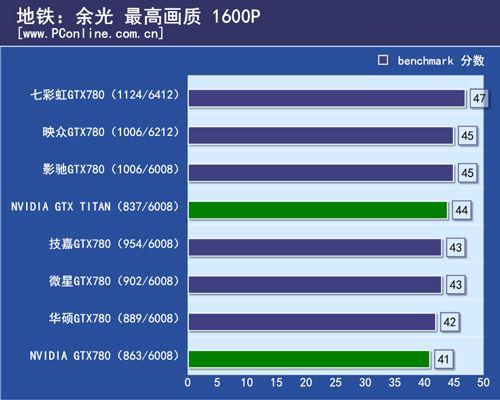Click the x-axis tick label 10
This screenshot has width=500, height=400.
click(247, 382)
